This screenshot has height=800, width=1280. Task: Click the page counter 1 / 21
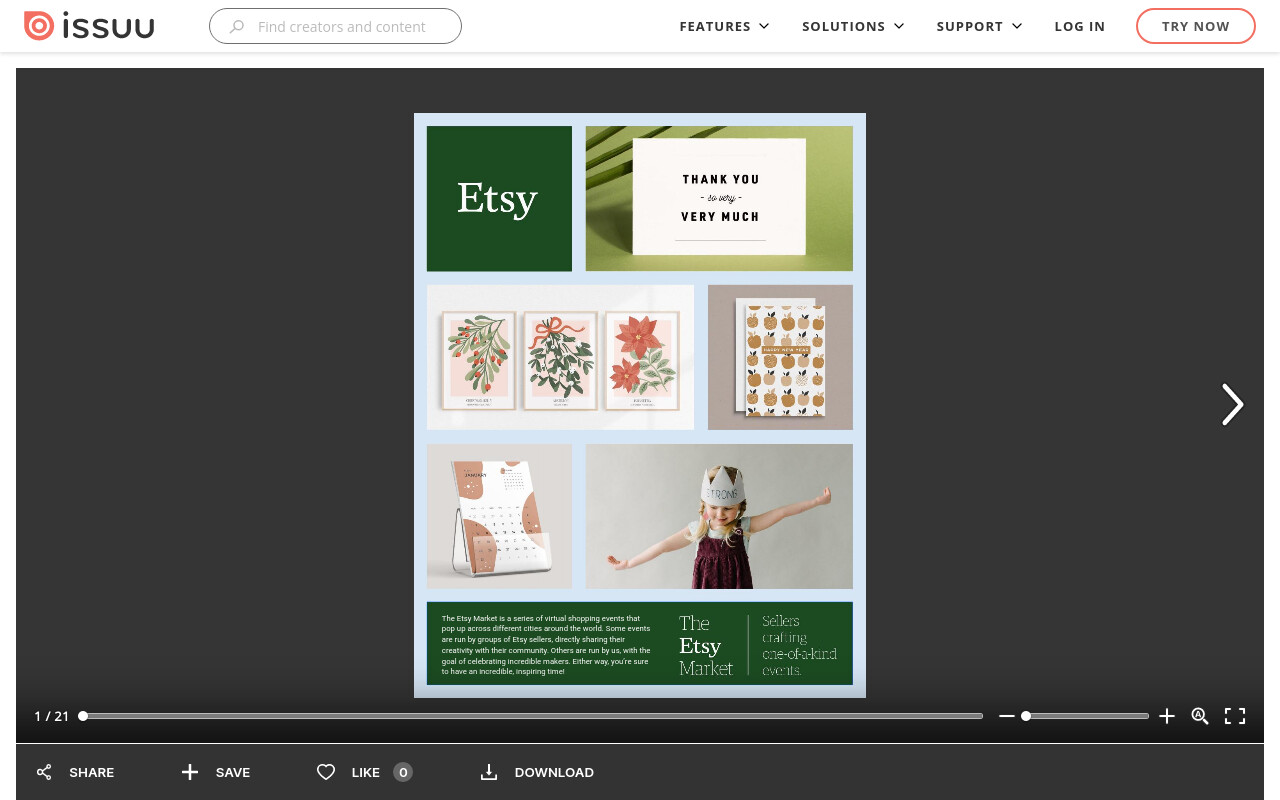coord(52,716)
